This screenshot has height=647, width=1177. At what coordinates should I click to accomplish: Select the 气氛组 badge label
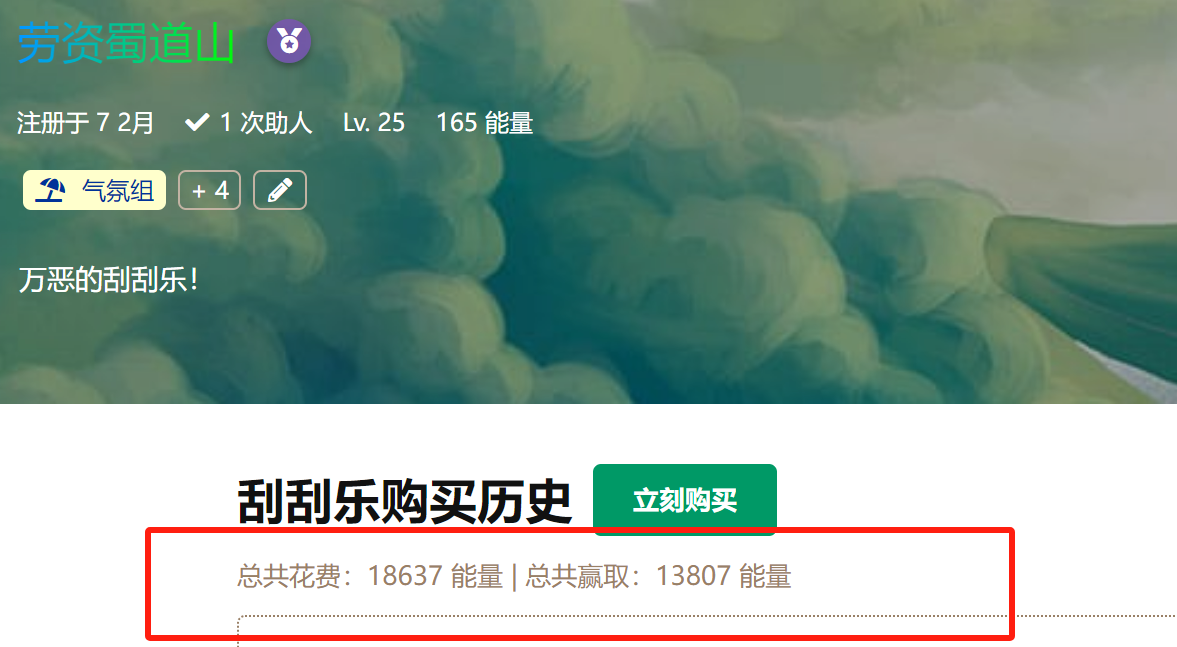[x=118, y=191]
